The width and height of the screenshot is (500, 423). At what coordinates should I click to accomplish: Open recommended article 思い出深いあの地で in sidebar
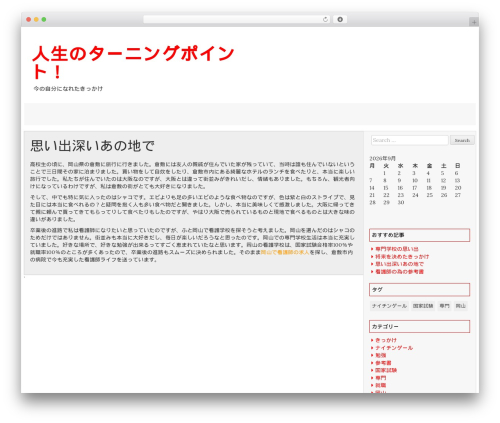399,264
